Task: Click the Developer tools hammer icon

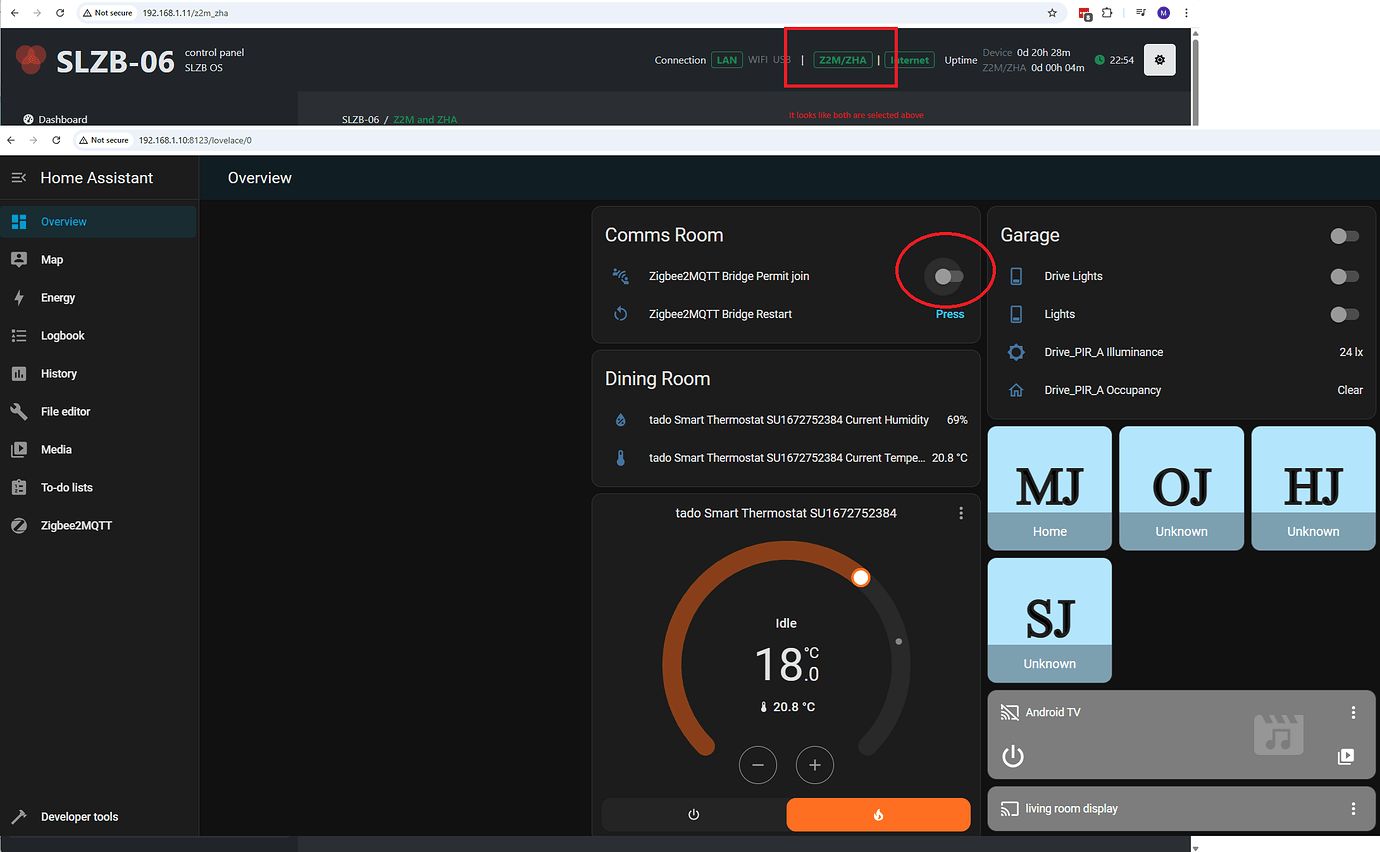Action: click(x=19, y=817)
